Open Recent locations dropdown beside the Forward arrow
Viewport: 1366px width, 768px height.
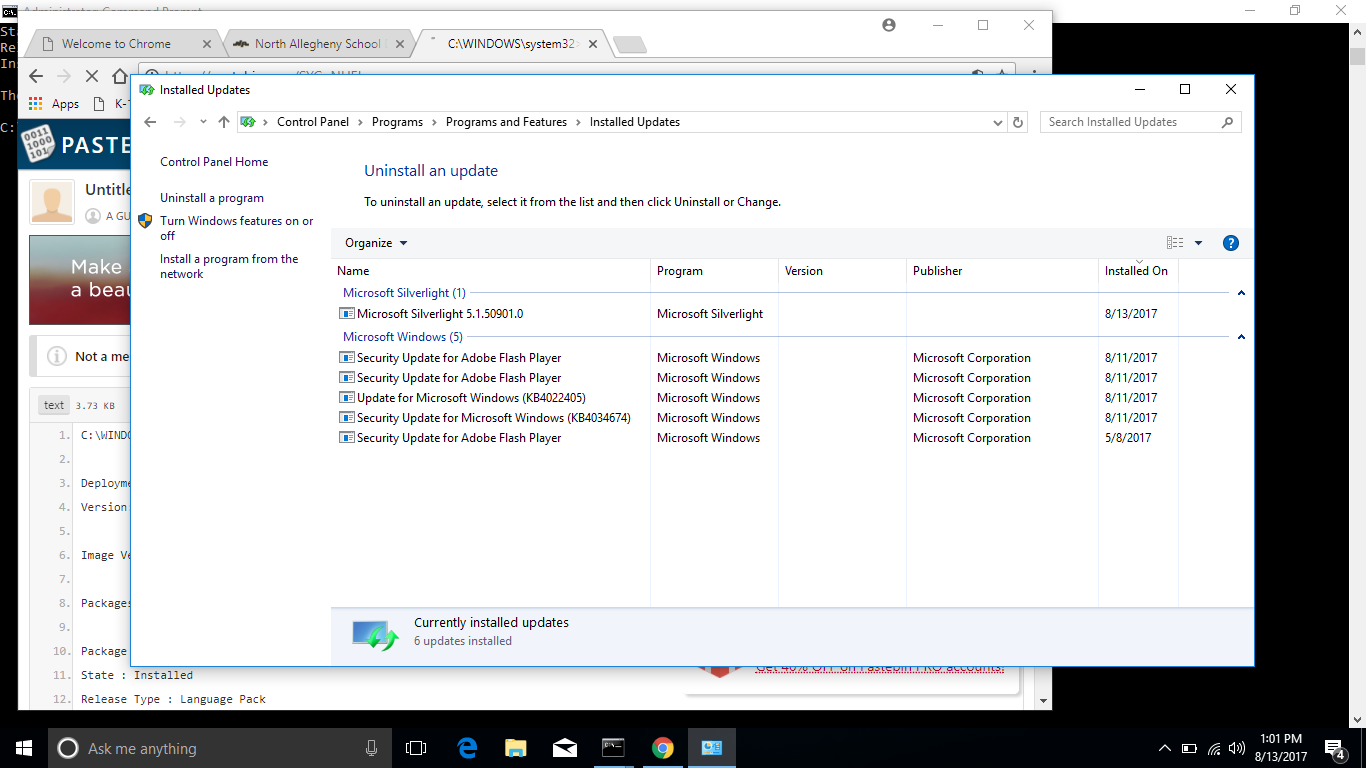(203, 122)
